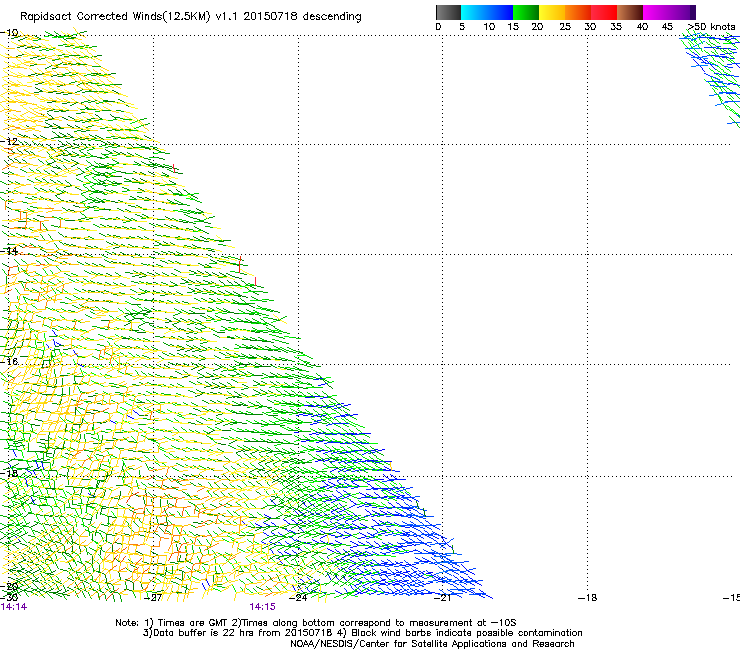Screen dimensions: 740x650
Task: Click the -18 longitude label along bottom
Action: [x=587, y=598]
